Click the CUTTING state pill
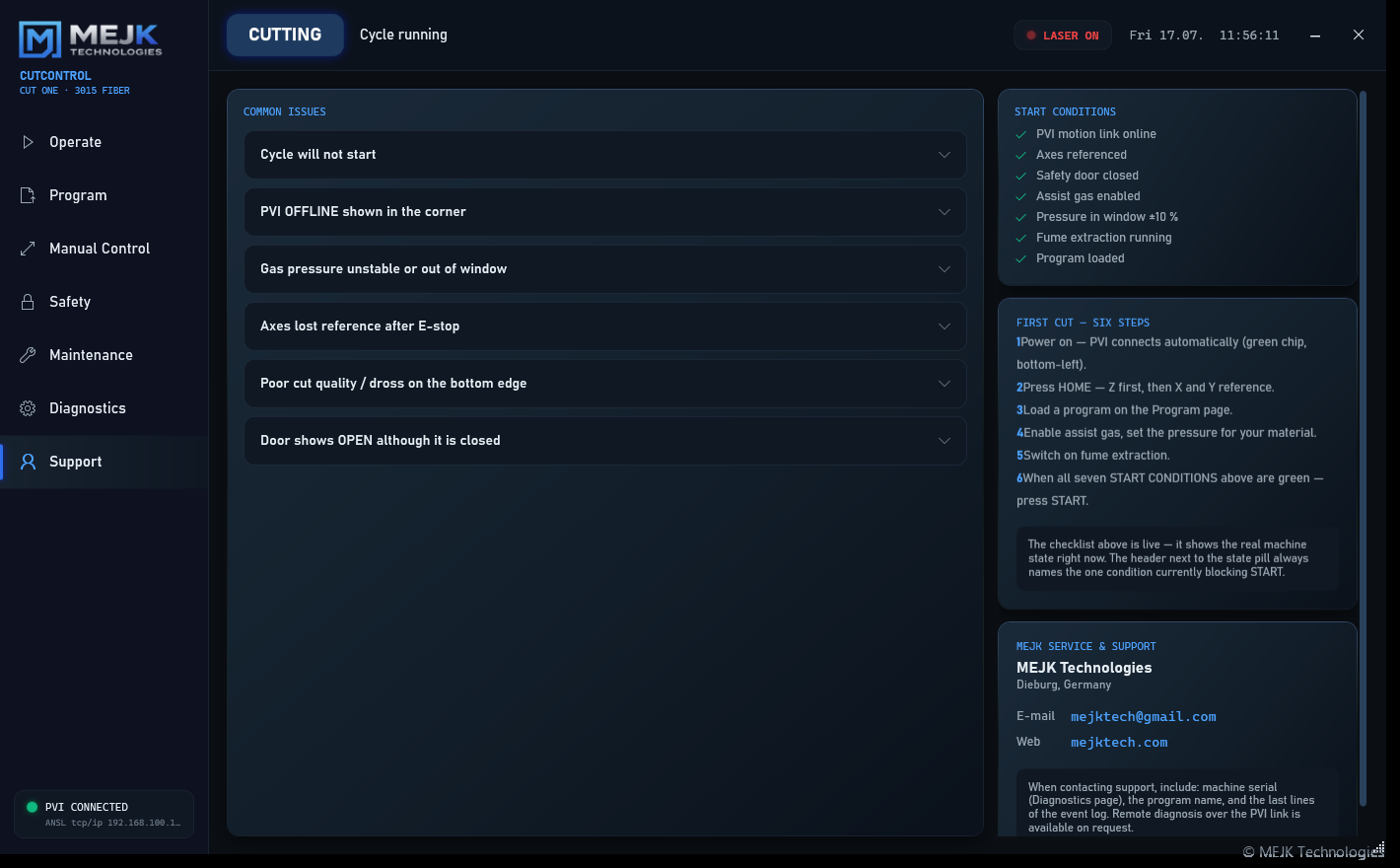This screenshot has width=1400, height=868. [x=285, y=35]
